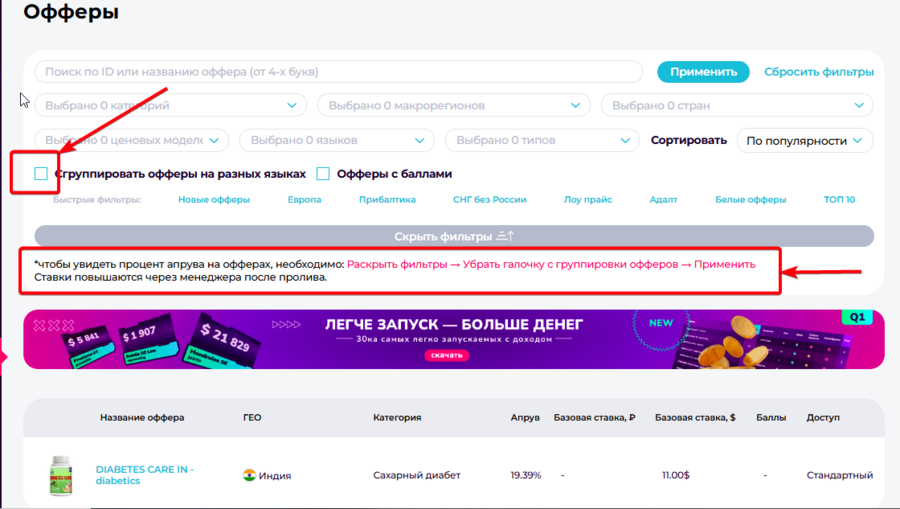900x509 pixels.
Task: Click the India flag icon
Action: click(249, 475)
